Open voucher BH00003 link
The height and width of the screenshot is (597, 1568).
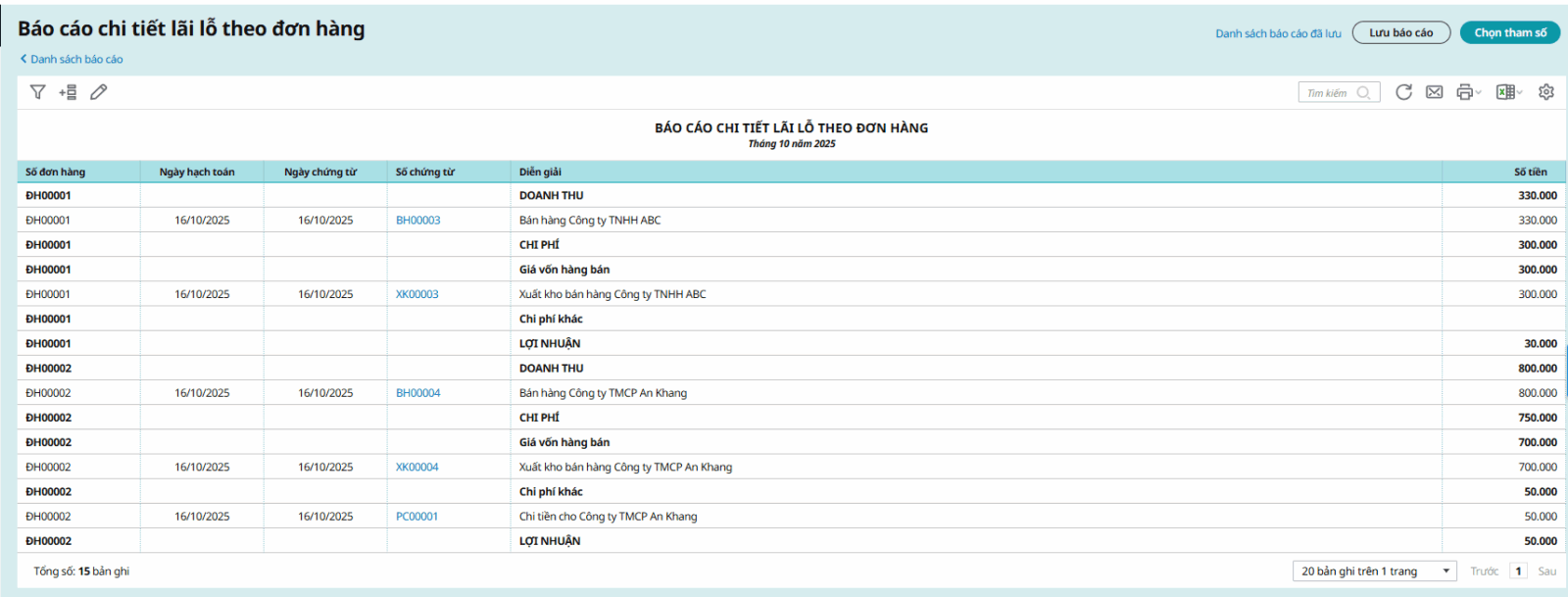(418, 221)
